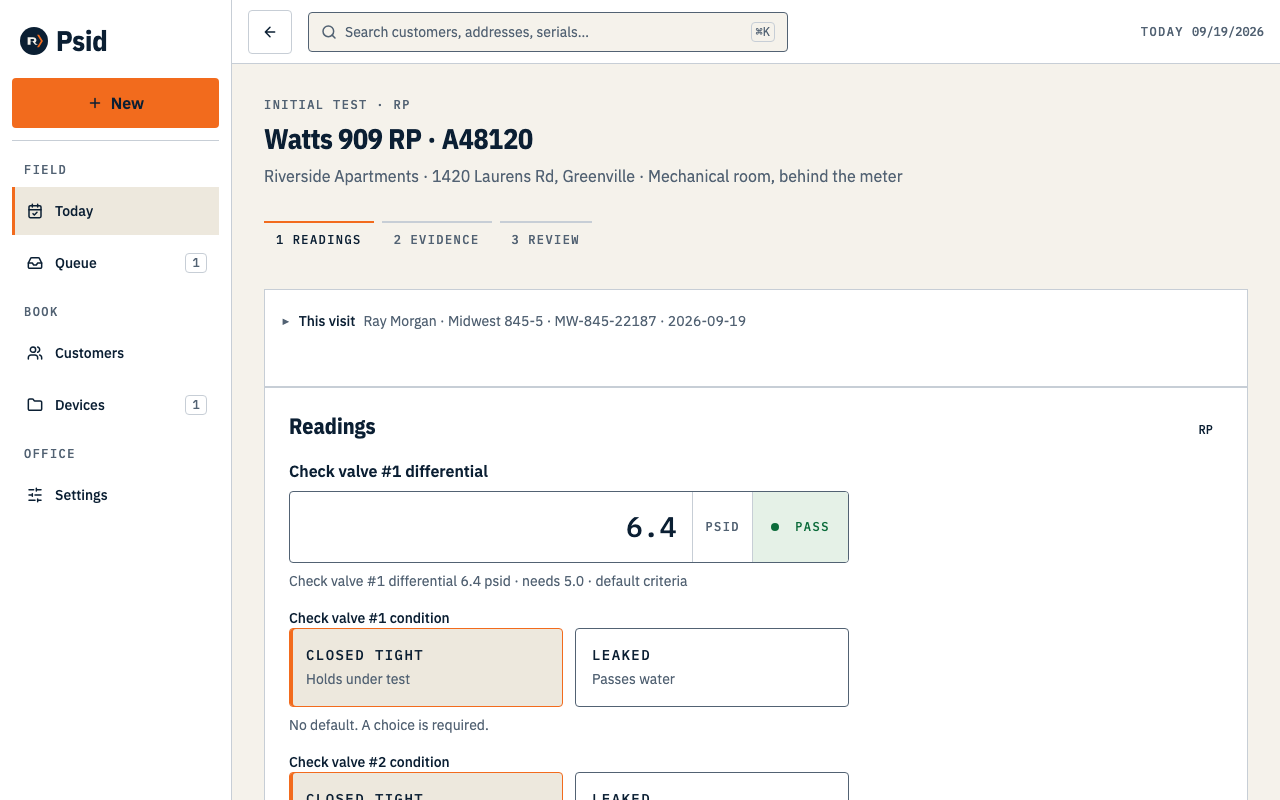Image resolution: width=1280 pixels, height=800 pixels.
Task: Switch to the 1 Readings step tab
Action: [319, 236]
